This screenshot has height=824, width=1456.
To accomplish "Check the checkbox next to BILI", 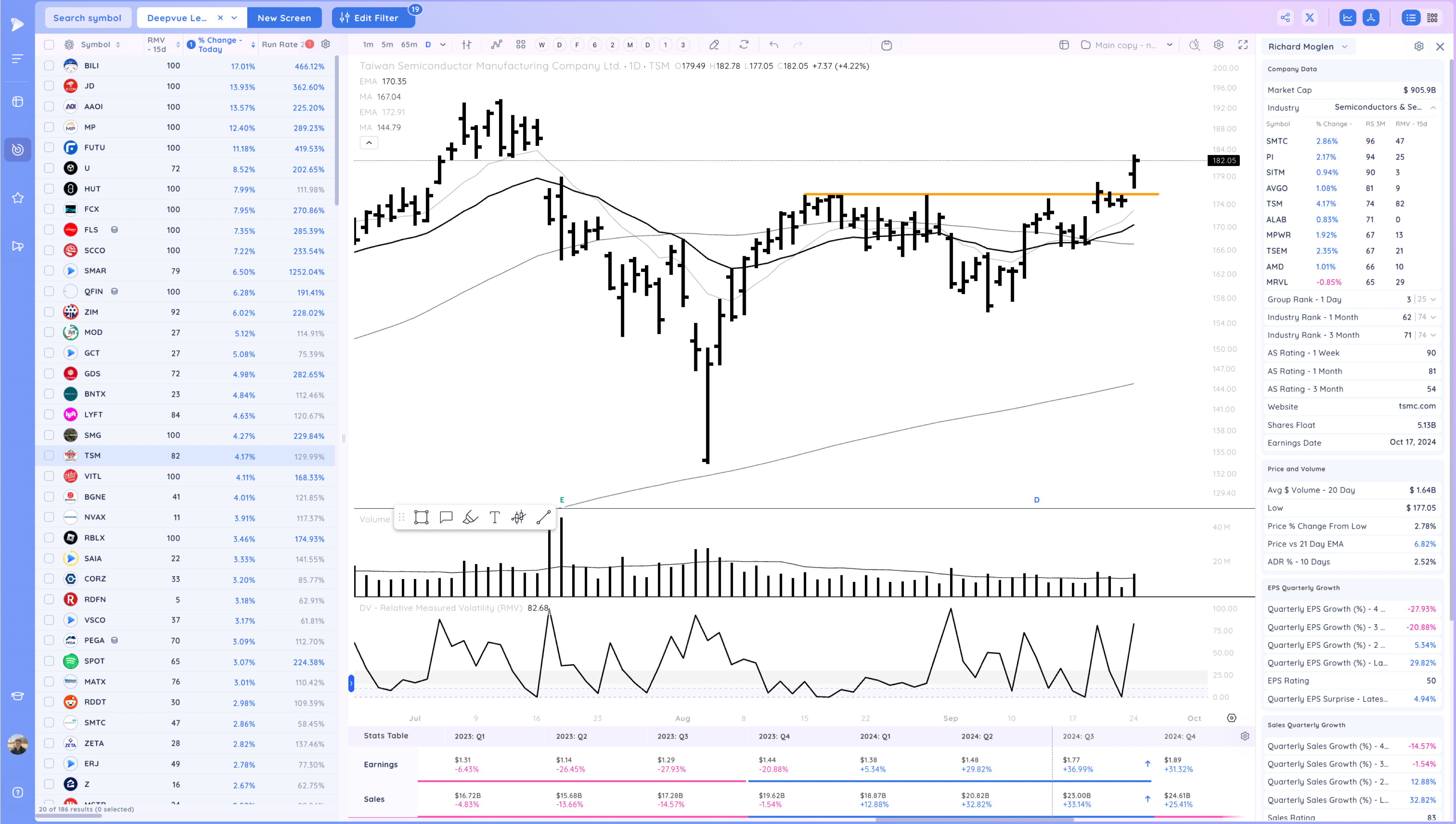I will (49, 66).
